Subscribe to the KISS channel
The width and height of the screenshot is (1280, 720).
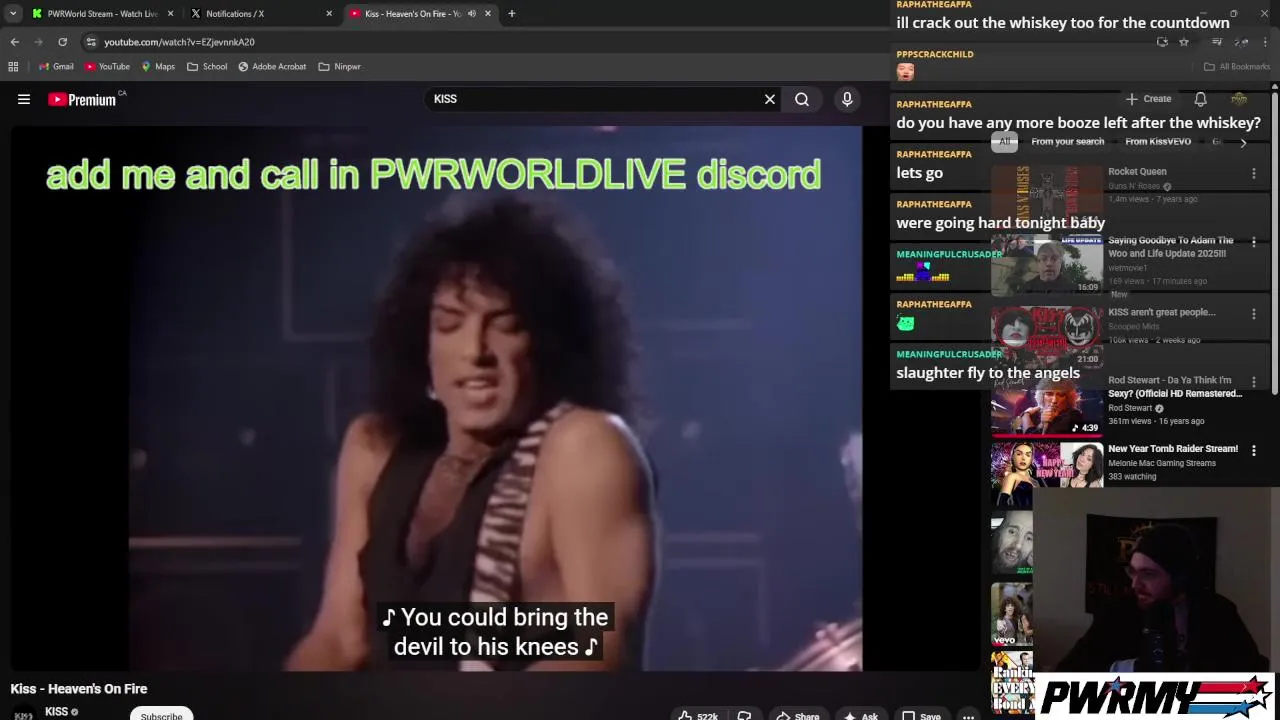coord(161,714)
